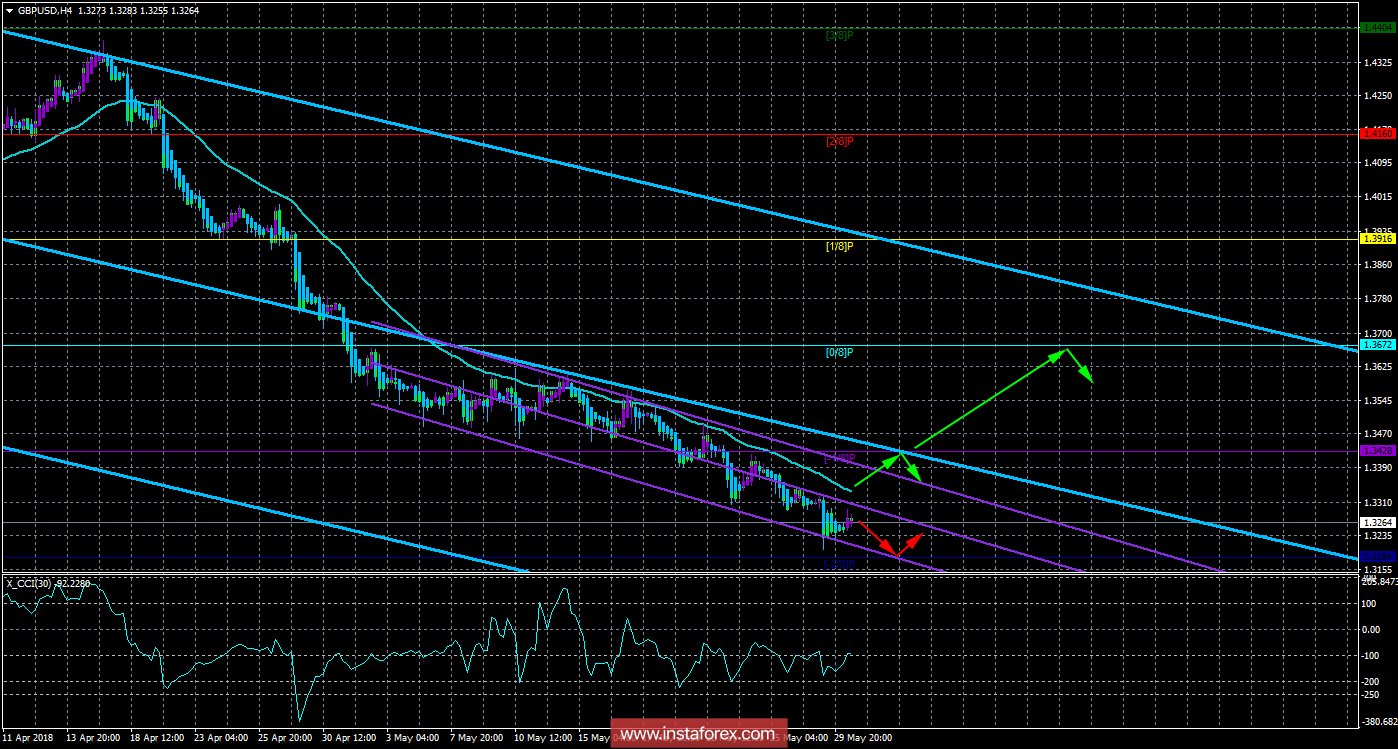Click the X_CCI(30) indicator label
Screen dimensions: 1398x749
point(31,583)
